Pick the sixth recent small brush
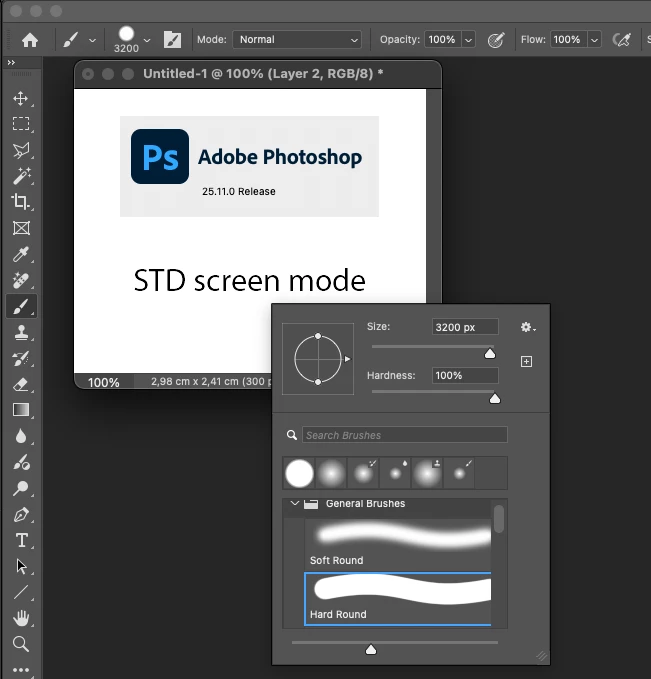 (459, 473)
